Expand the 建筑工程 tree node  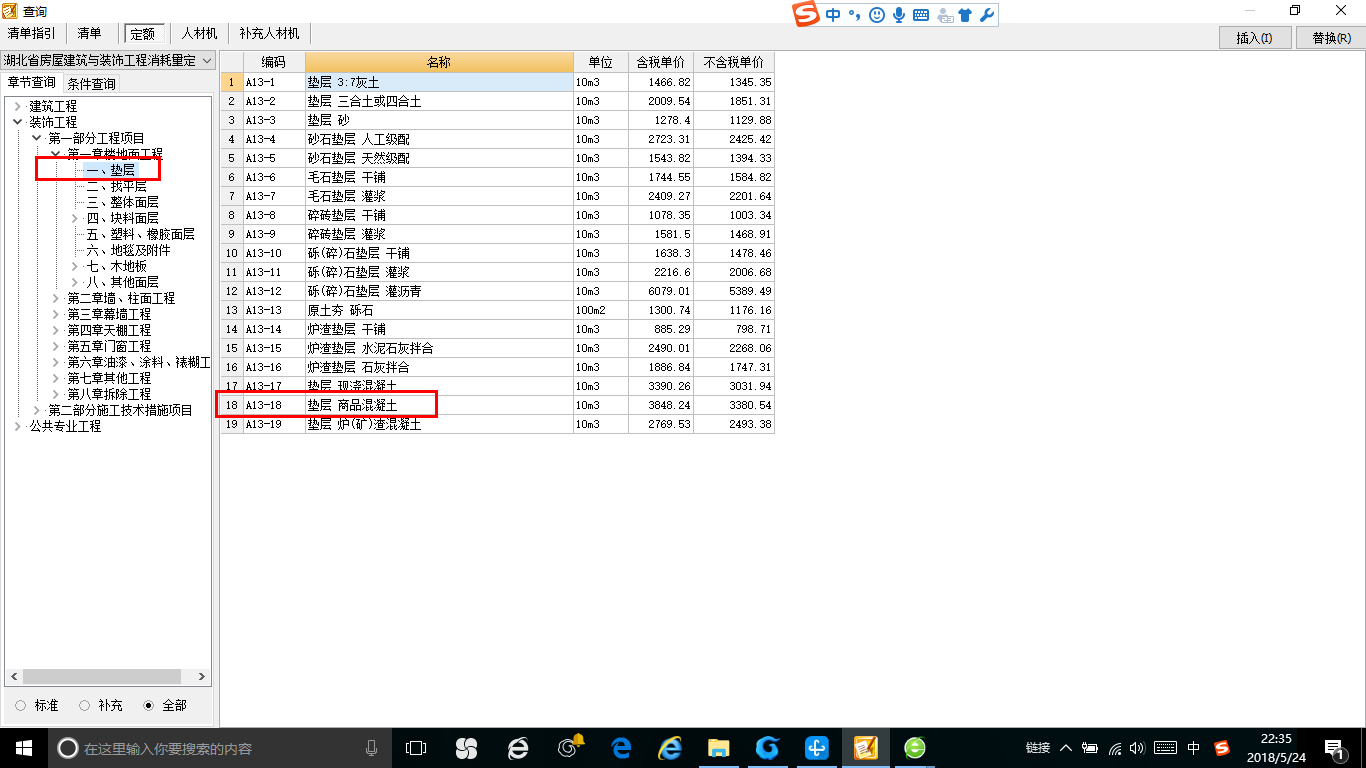[17, 106]
